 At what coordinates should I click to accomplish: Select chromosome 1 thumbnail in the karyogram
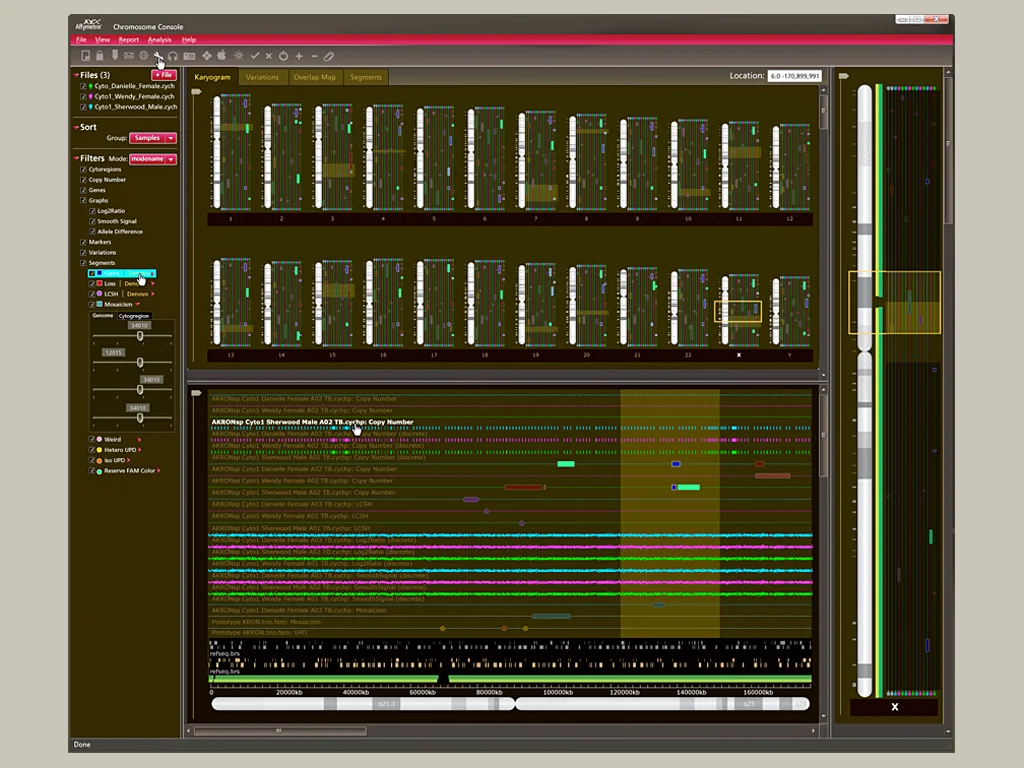tap(231, 153)
